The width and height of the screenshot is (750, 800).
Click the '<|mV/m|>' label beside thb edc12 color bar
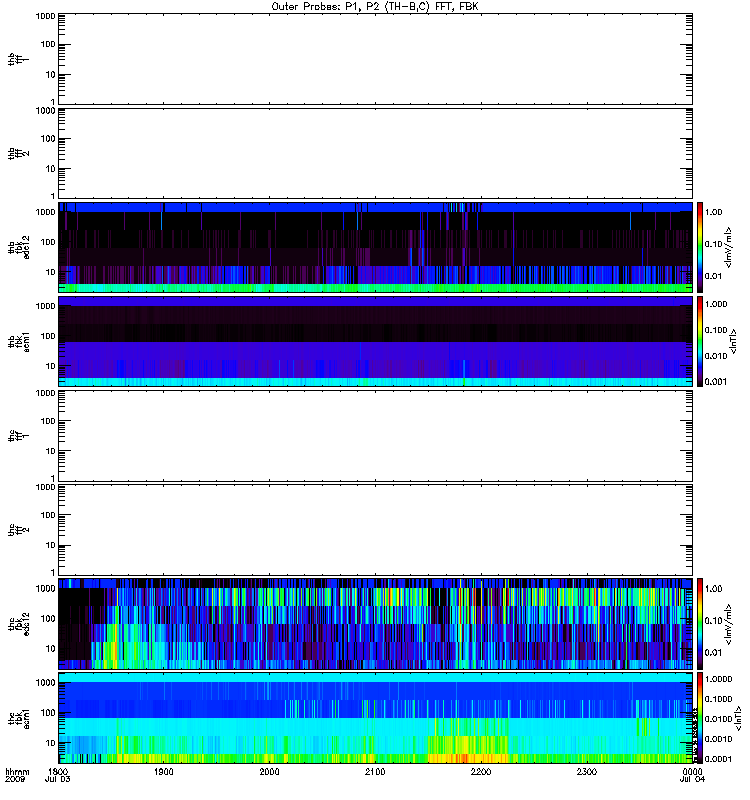[729, 247]
